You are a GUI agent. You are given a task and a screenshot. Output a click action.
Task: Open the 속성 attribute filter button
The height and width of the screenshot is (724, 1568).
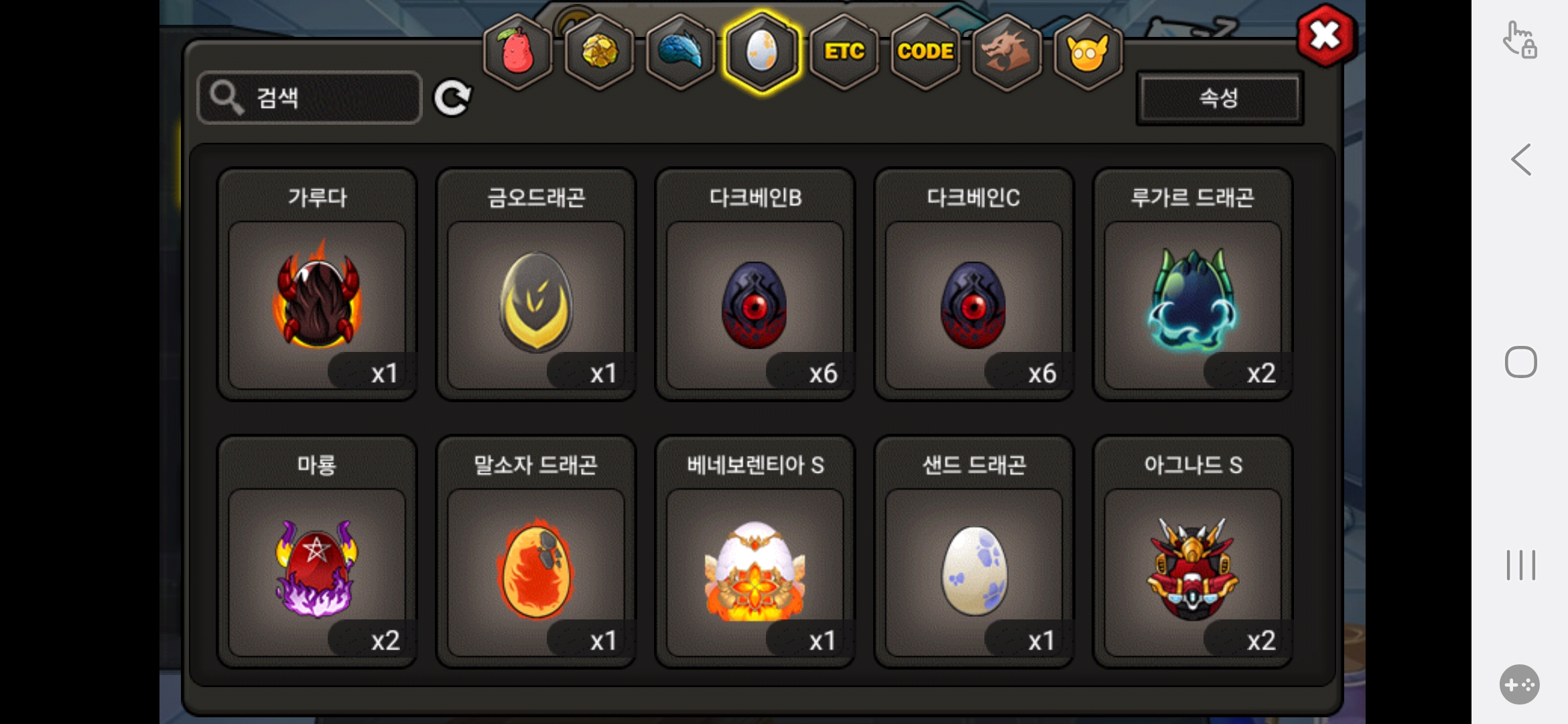click(1220, 98)
